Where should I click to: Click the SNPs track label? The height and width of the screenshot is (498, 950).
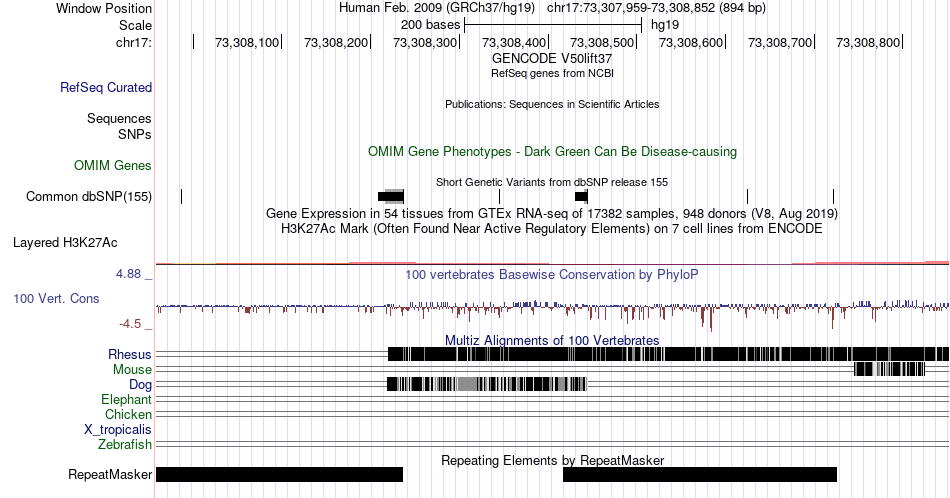[135, 134]
